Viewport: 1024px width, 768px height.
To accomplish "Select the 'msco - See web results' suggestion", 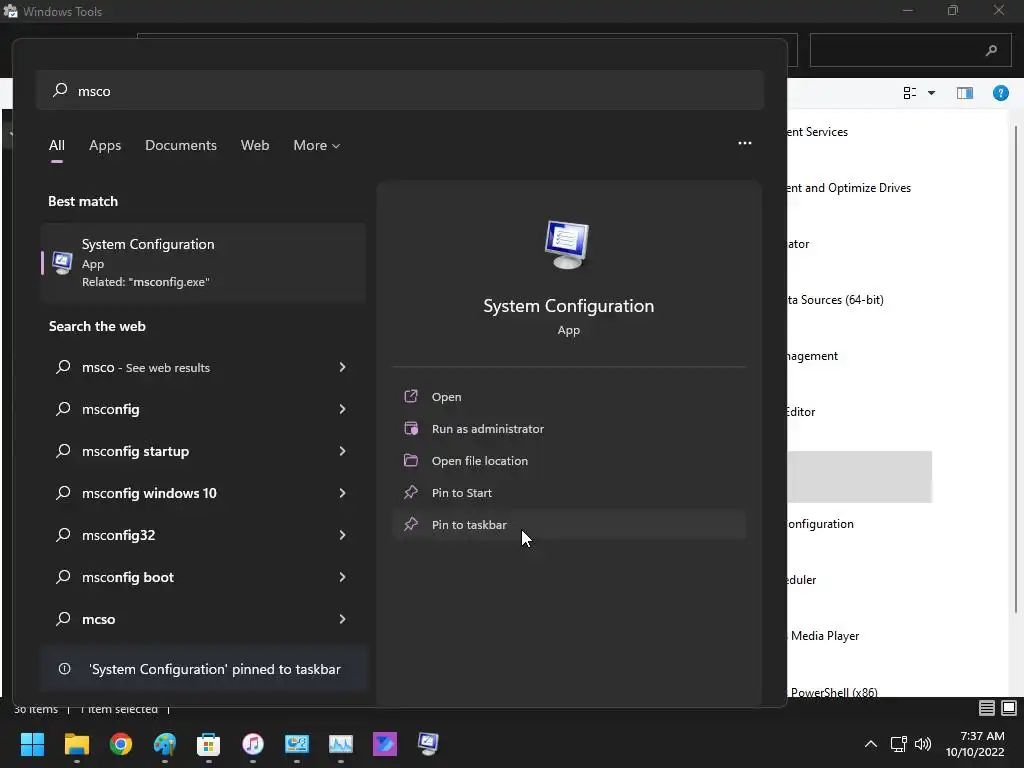I will 203,367.
